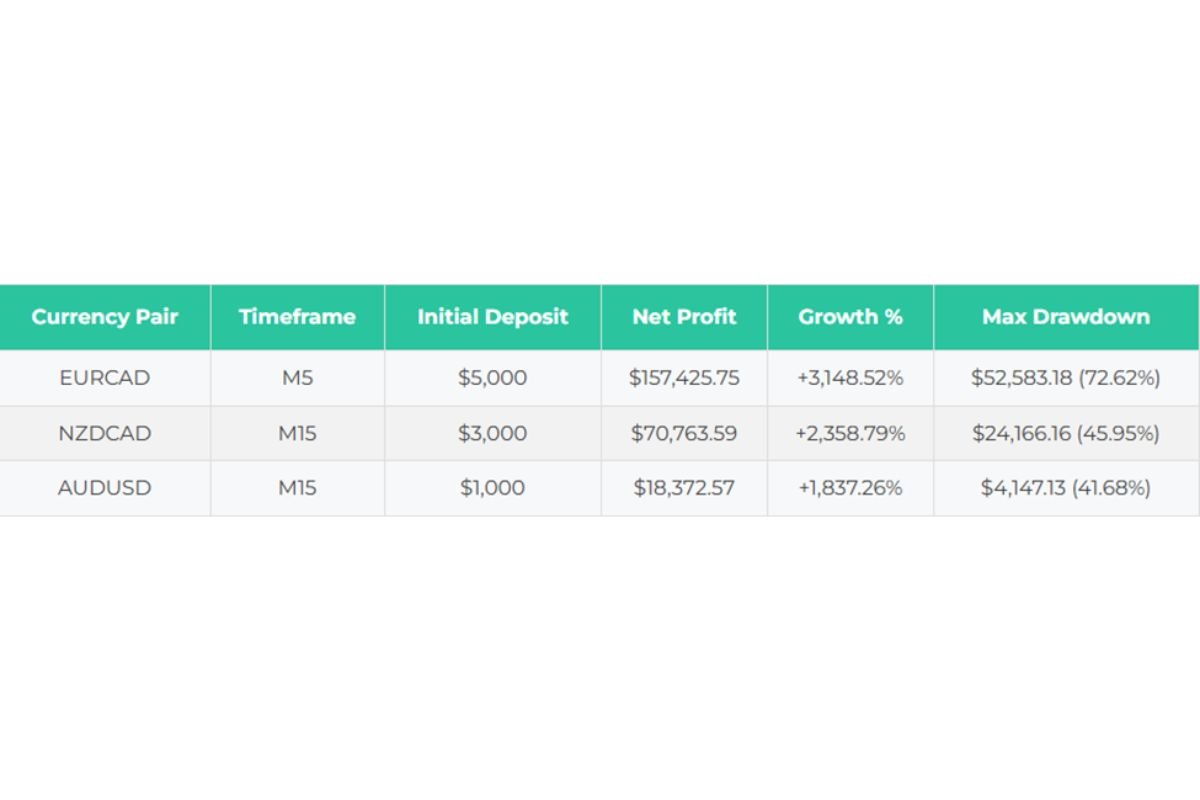Image resolution: width=1200 pixels, height=800 pixels.
Task: Click the $157,425.75 net profit value
Action: click(x=684, y=378)
